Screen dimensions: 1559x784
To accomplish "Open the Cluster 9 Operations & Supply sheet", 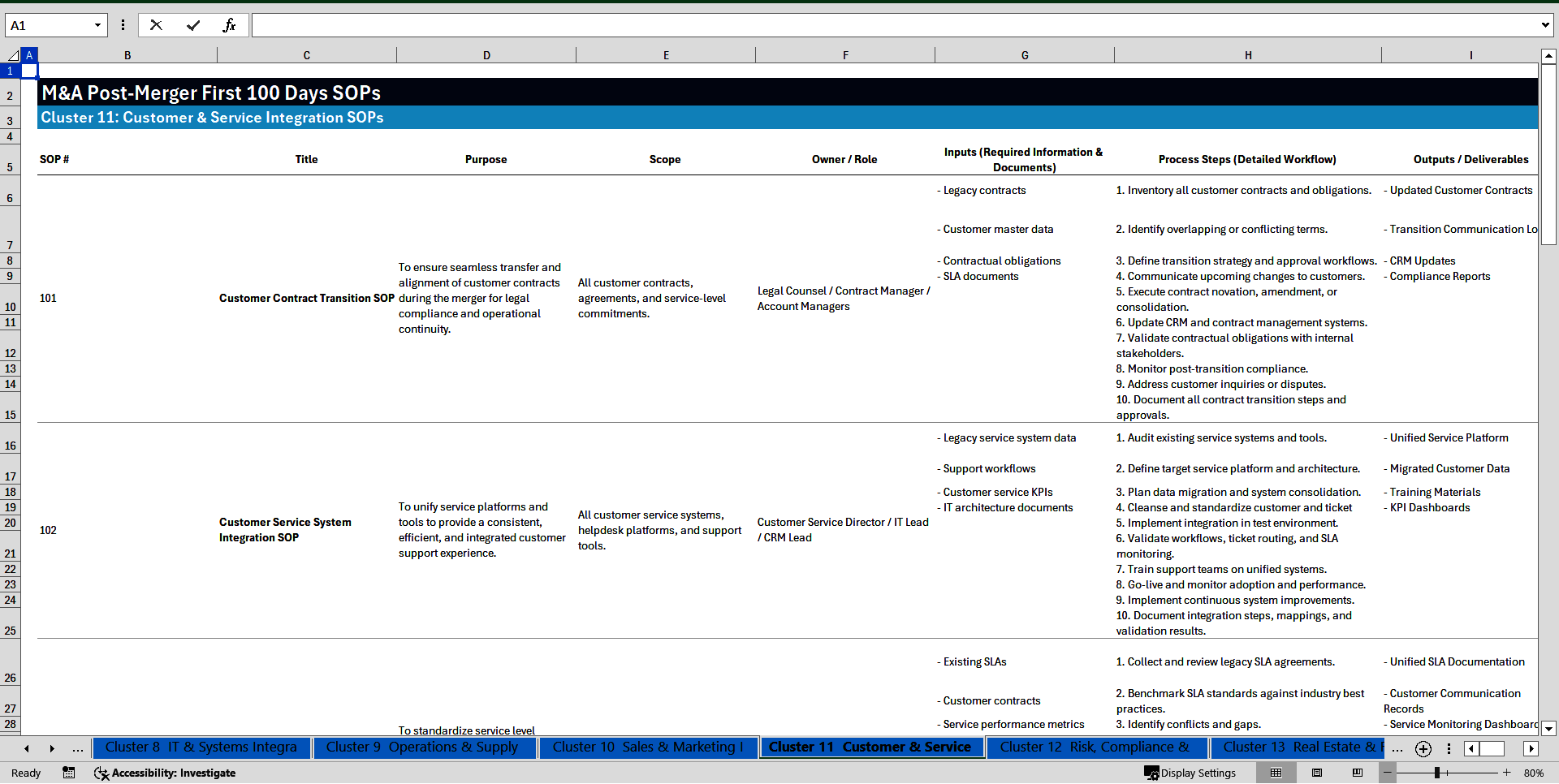I will pos(423,747).
